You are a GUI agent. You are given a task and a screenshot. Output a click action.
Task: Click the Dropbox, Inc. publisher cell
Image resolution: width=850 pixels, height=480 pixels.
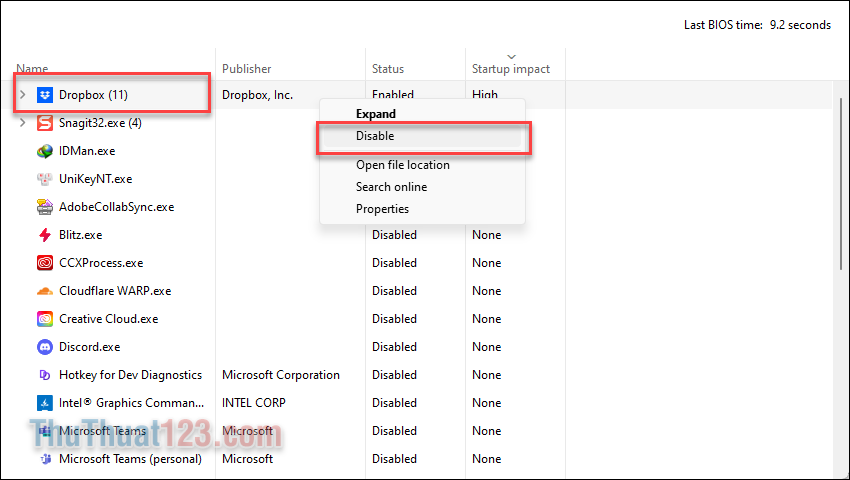point(257,95)
